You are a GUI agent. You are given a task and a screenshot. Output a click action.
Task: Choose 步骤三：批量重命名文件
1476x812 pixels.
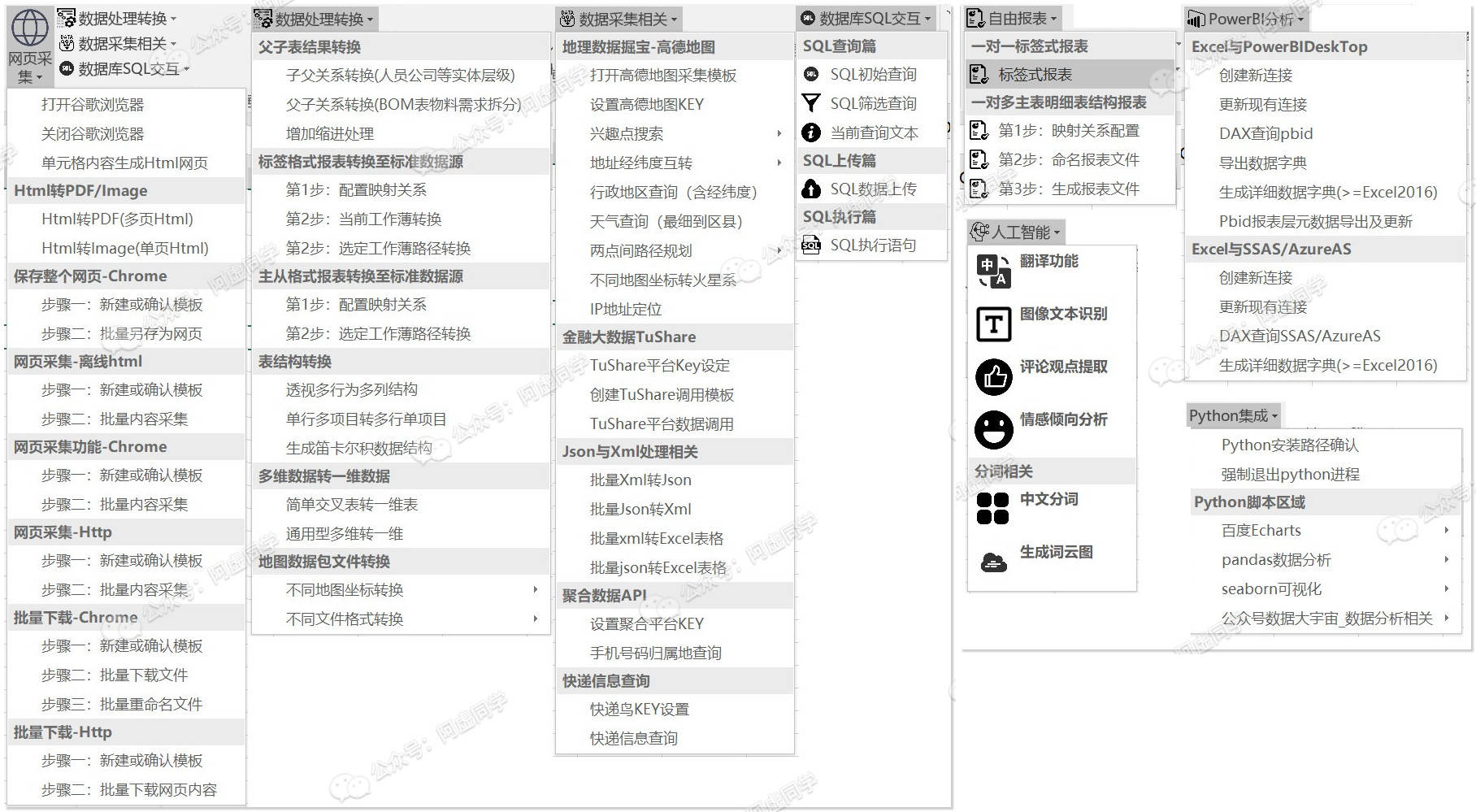126,704
